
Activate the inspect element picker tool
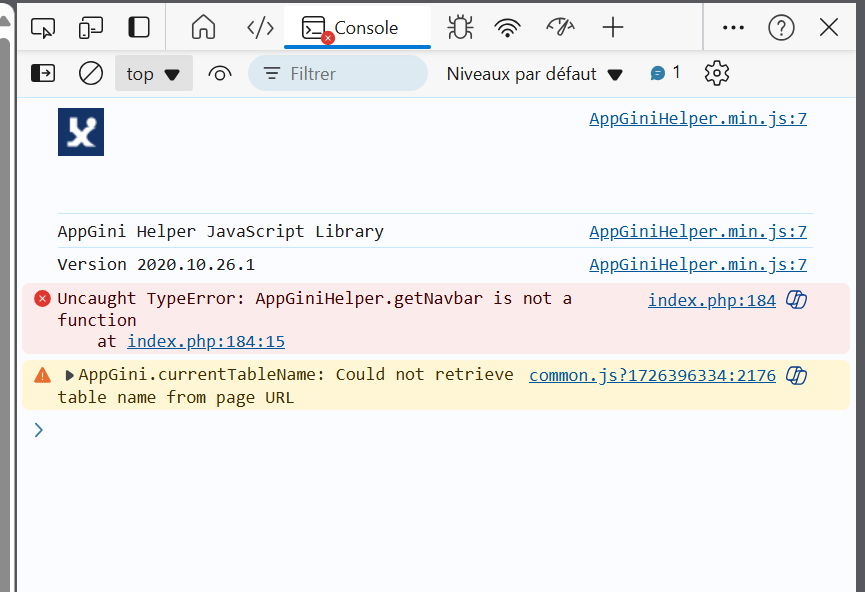[x=43, y=28]
